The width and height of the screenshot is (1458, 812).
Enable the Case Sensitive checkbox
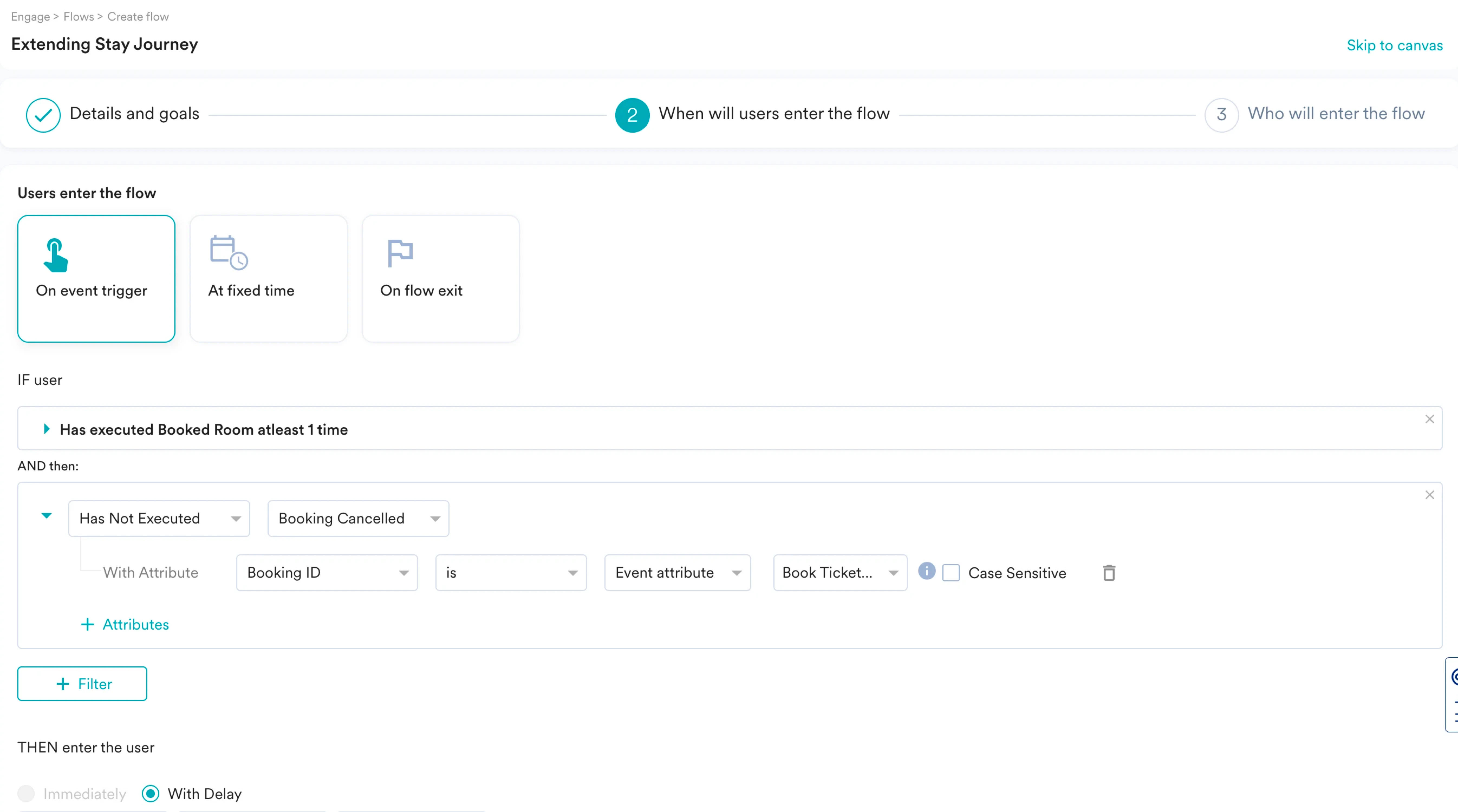tap(951, 573)
